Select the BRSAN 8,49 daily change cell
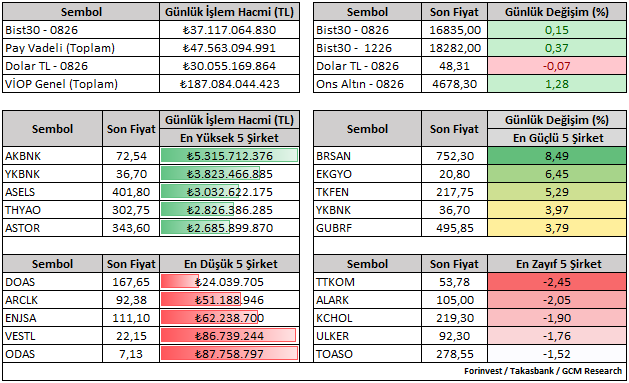 (557, 156)
